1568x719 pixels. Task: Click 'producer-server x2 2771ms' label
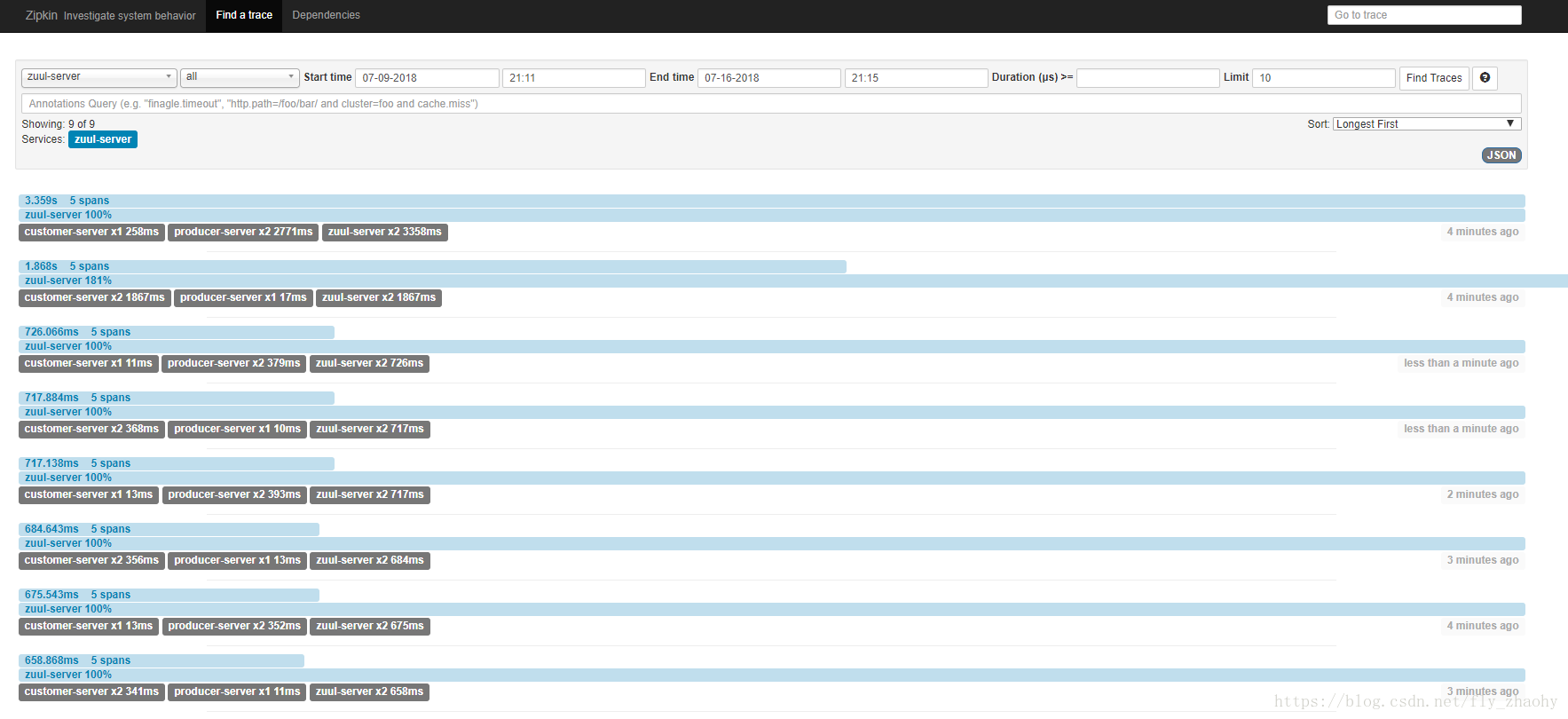243,233
